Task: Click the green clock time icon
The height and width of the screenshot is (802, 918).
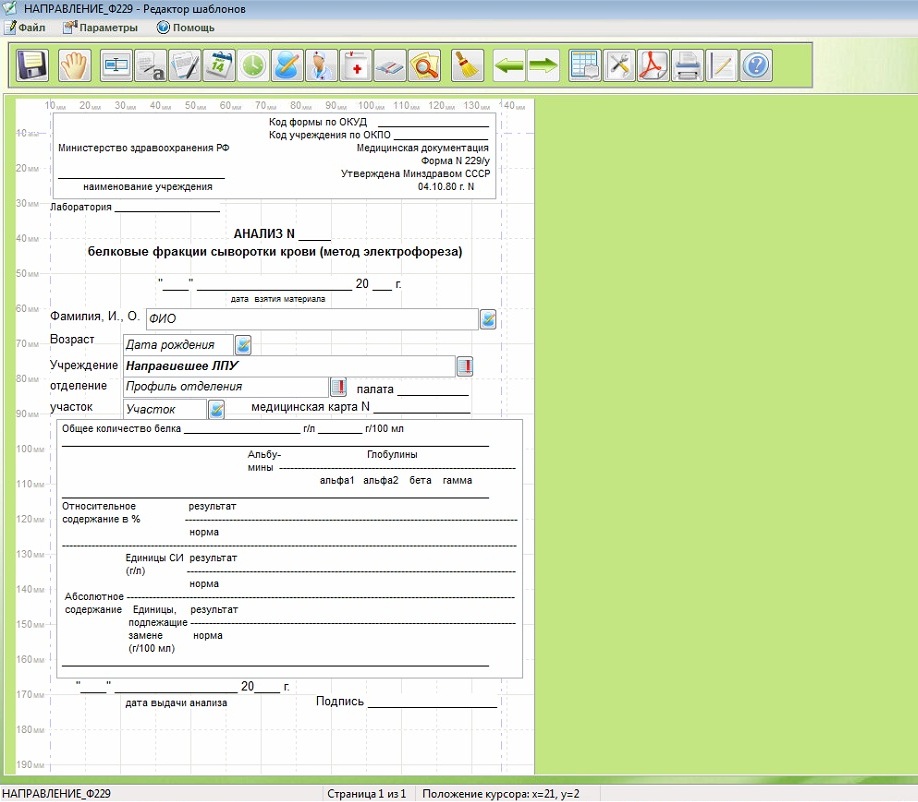Action: coord(253,66)
